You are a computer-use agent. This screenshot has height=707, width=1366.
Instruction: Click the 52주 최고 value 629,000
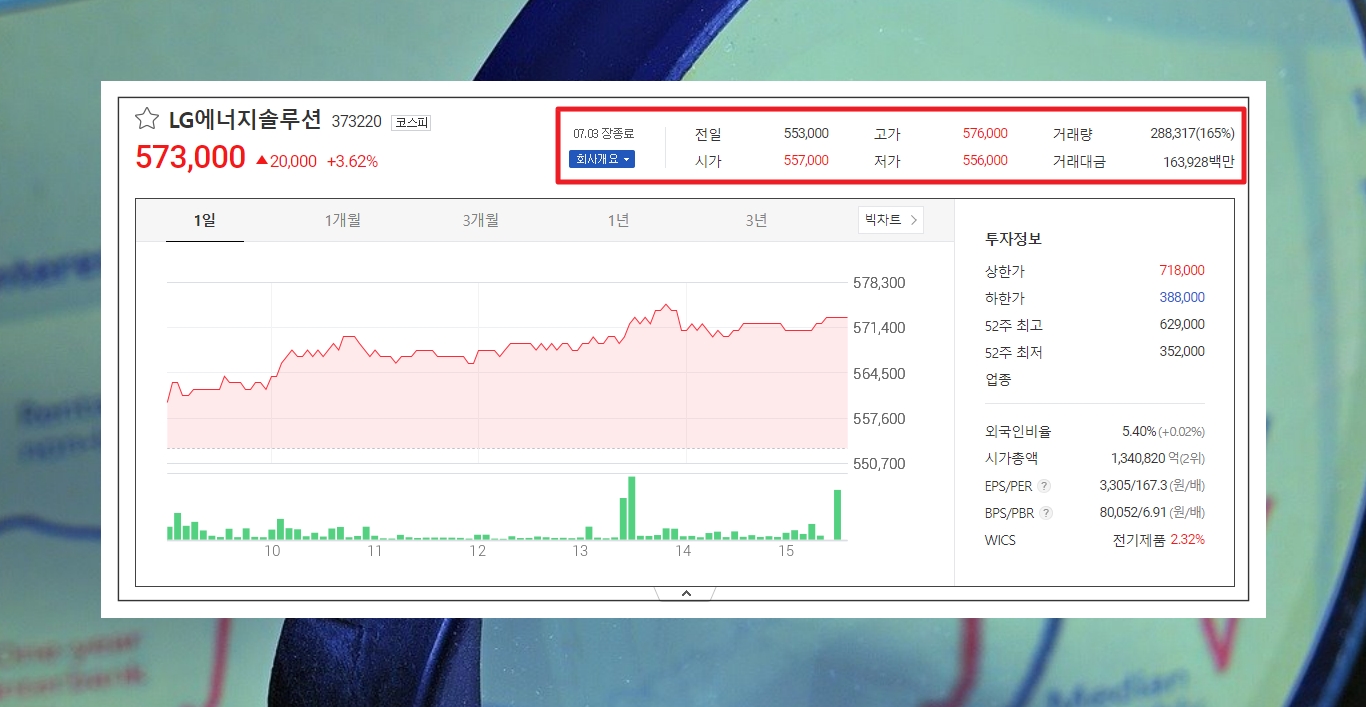[1182, 324]
